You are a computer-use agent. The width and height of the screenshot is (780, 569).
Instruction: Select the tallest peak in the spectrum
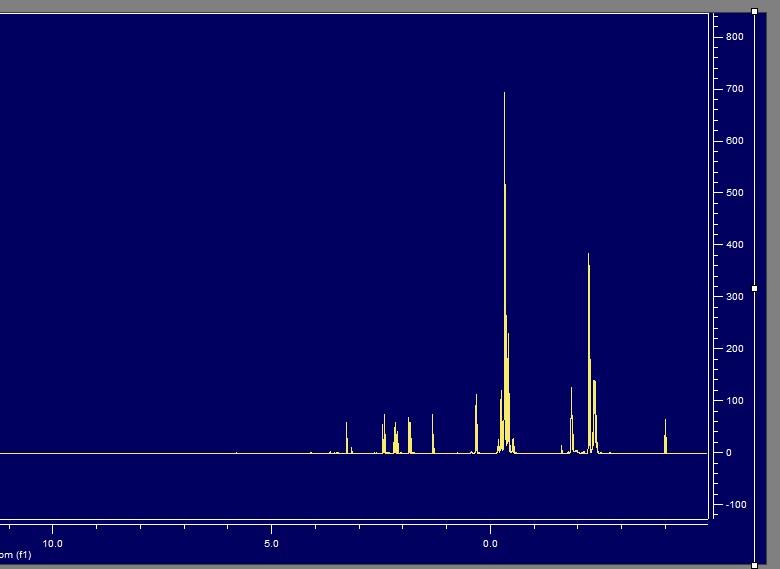click(504, 273)
